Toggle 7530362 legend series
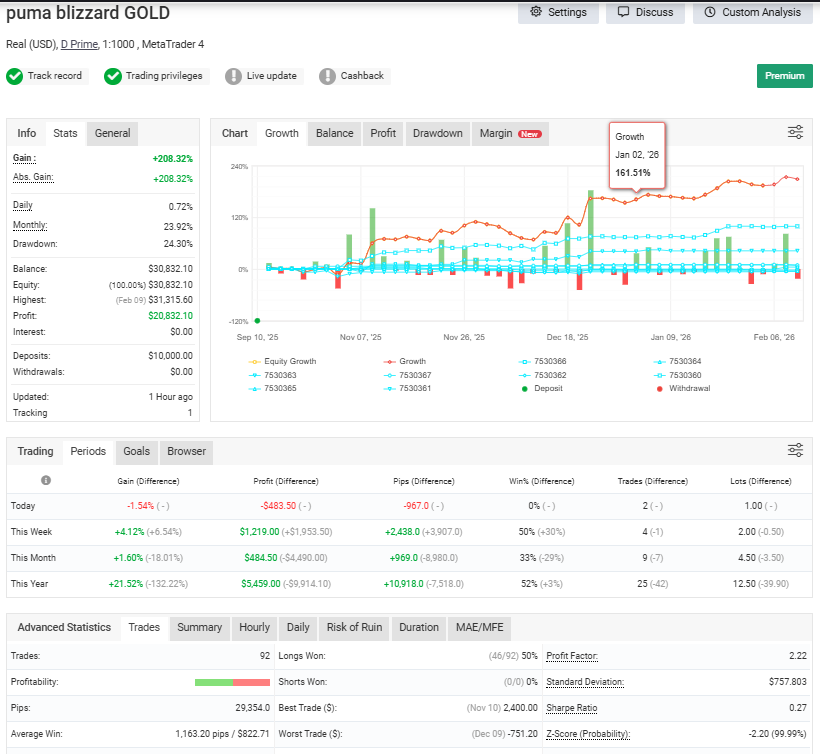This screenshot has width=820, height=754. 542,375
